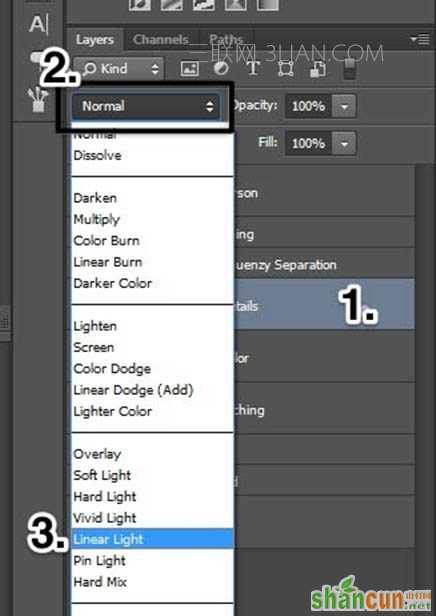Select the brushes cup tool icon
436x616 pixels.
coord(38,100)
